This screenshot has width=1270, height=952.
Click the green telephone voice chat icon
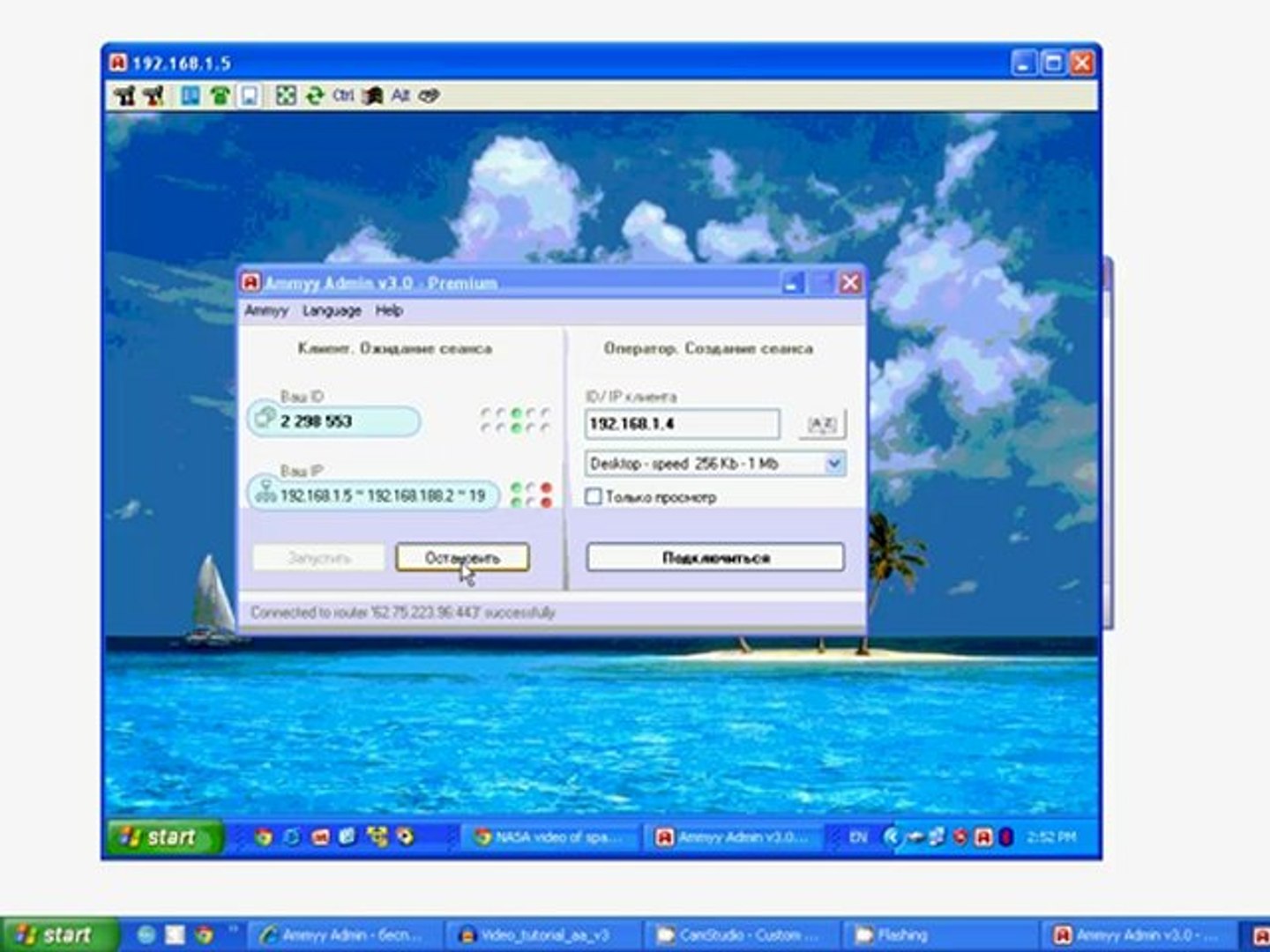(220, 95)
